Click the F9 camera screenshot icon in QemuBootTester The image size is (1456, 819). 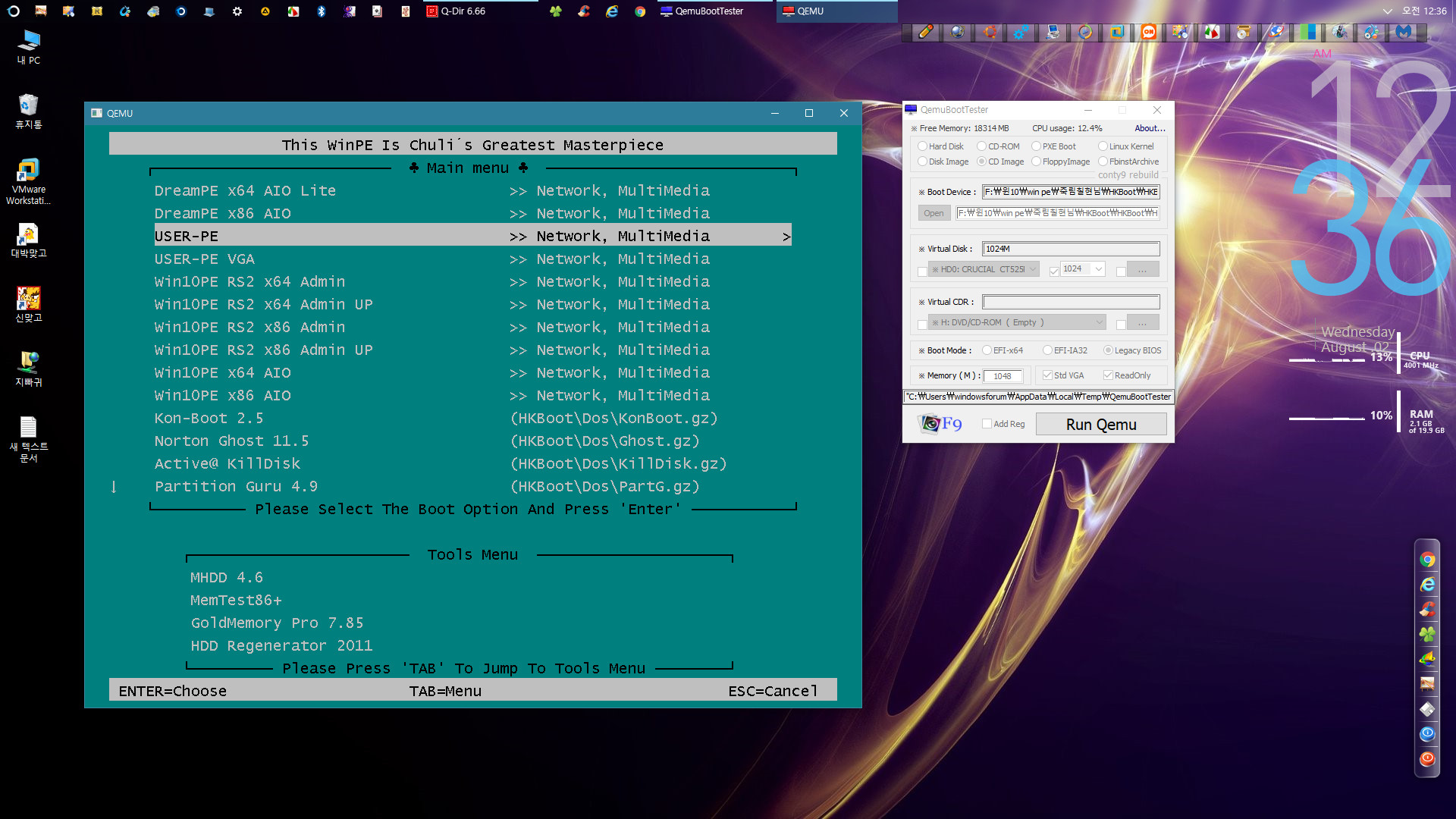(x=940, y=423)
